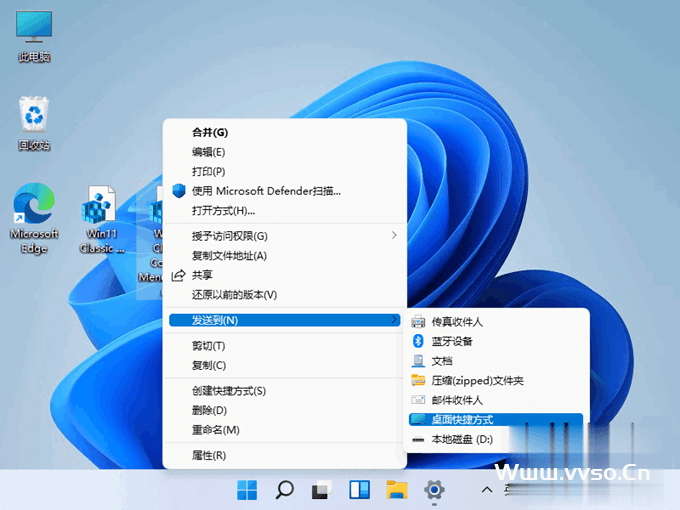Choose 编辑(E) in the context menu
680x510 pixels.
284,152
